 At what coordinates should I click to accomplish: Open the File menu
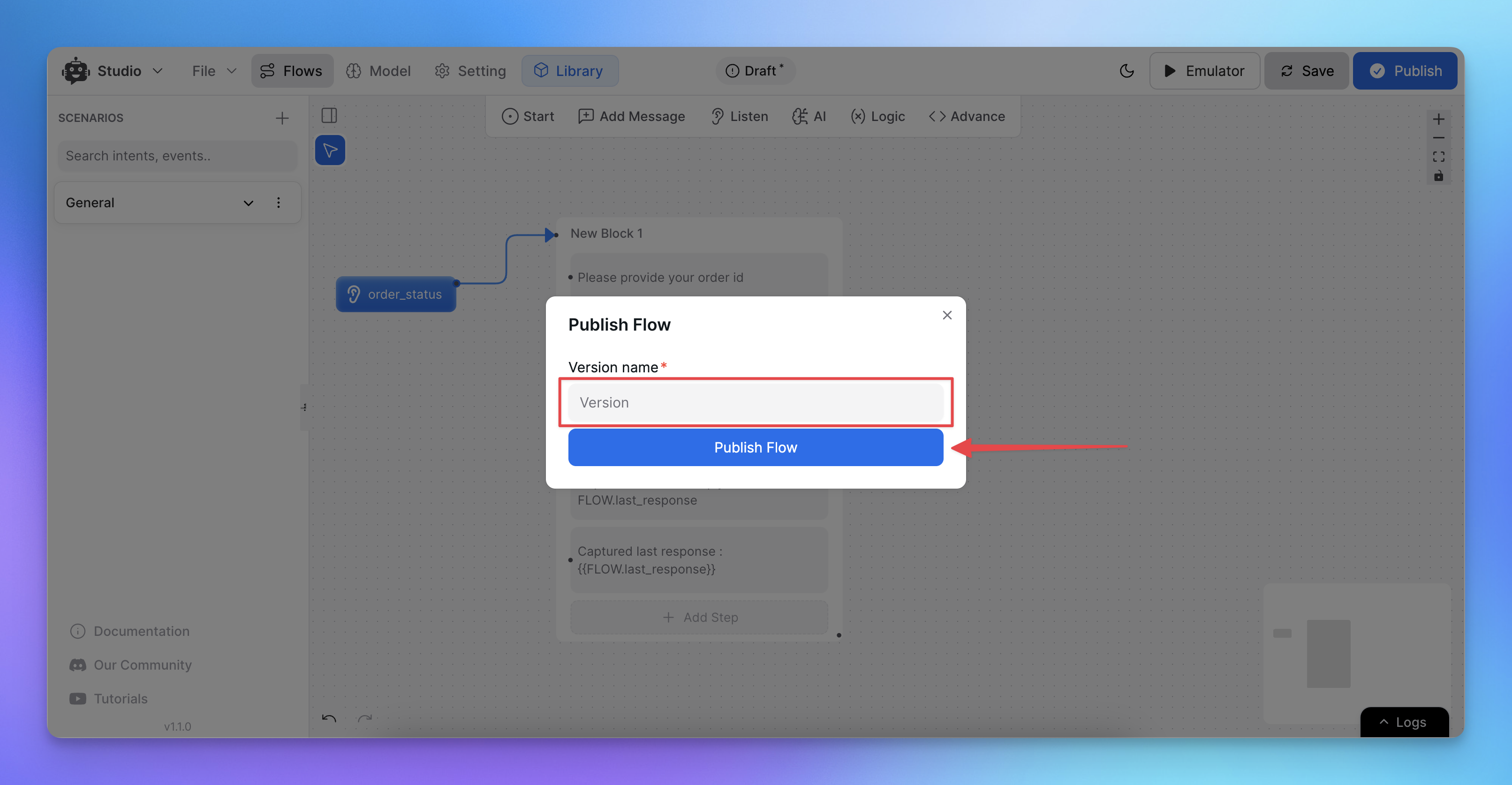click(214, 71)
